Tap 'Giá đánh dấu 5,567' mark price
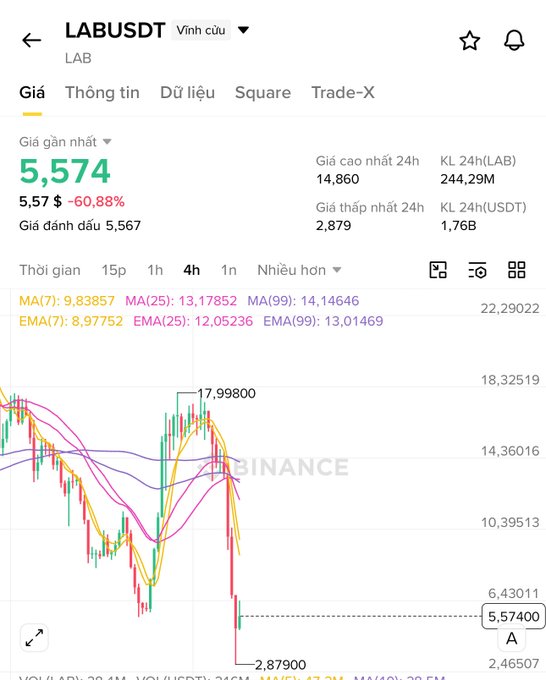 click(x=80, y=226)
